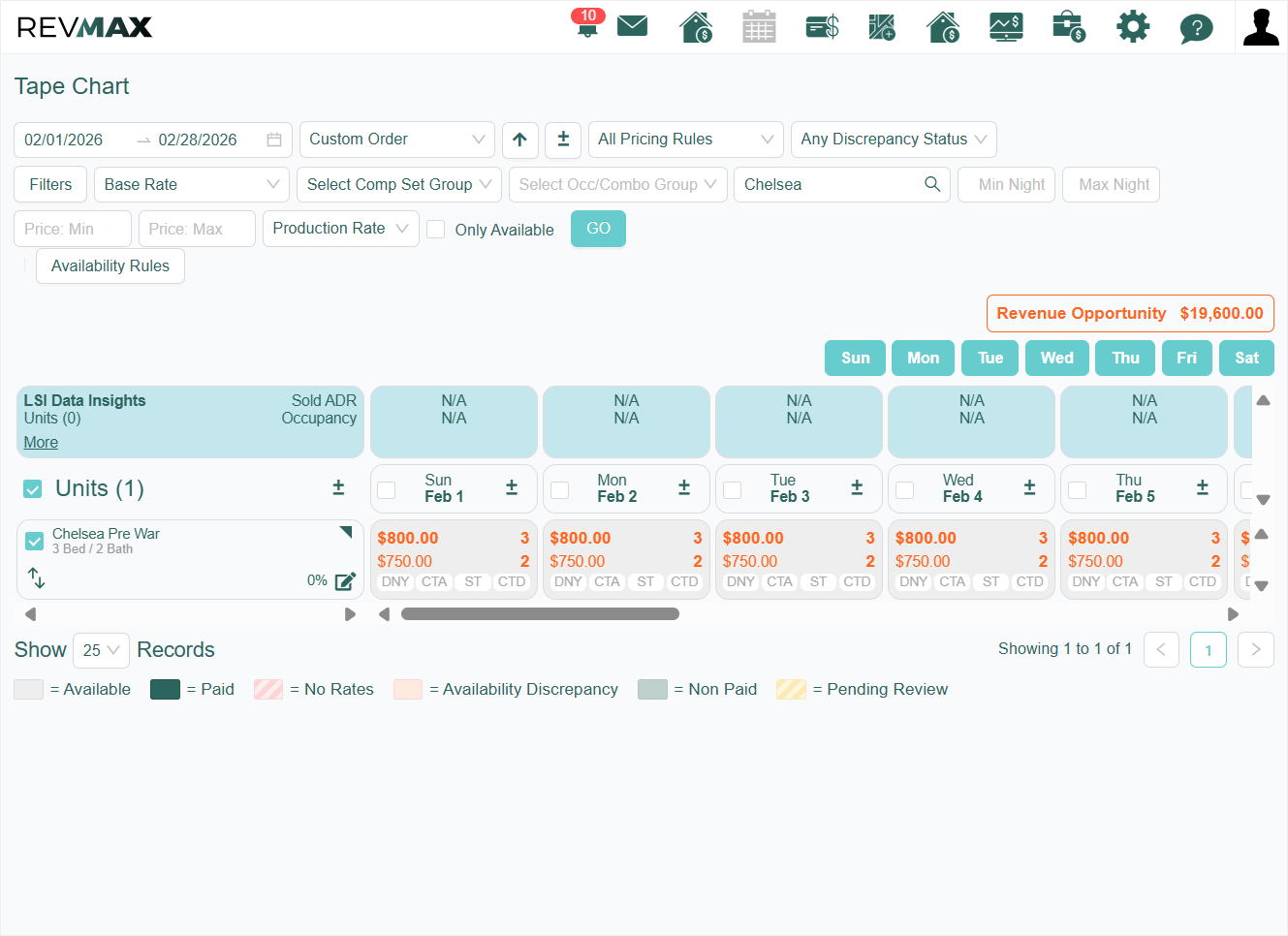Click the date range 02/01/2026 field
This screenshot has width=1288, height=936.
point(153,140)
